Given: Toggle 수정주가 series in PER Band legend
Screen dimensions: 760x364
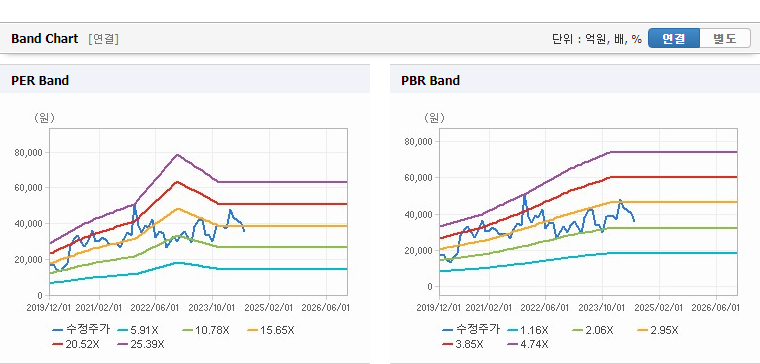Looking at the screenshot, I should tap(81, 330).
